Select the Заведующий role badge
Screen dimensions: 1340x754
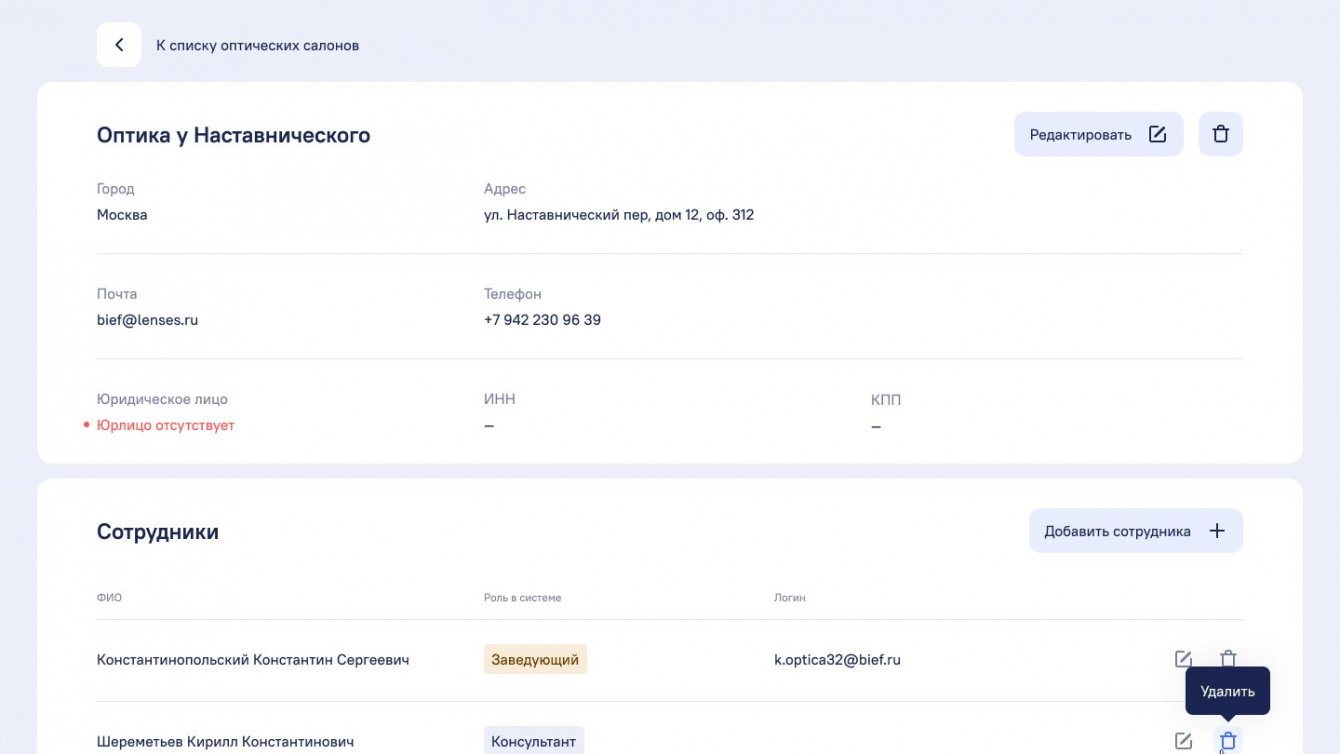point(535,659)
